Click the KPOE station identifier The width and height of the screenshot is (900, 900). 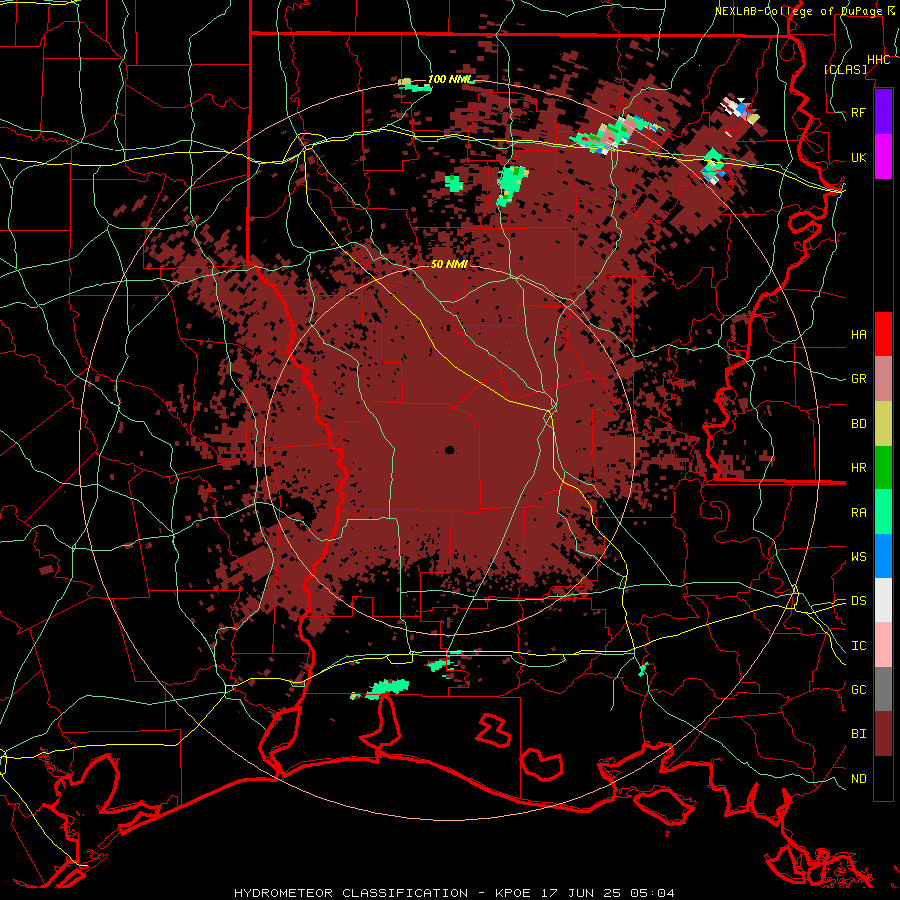pyautogui.click(x=512, y=893)
